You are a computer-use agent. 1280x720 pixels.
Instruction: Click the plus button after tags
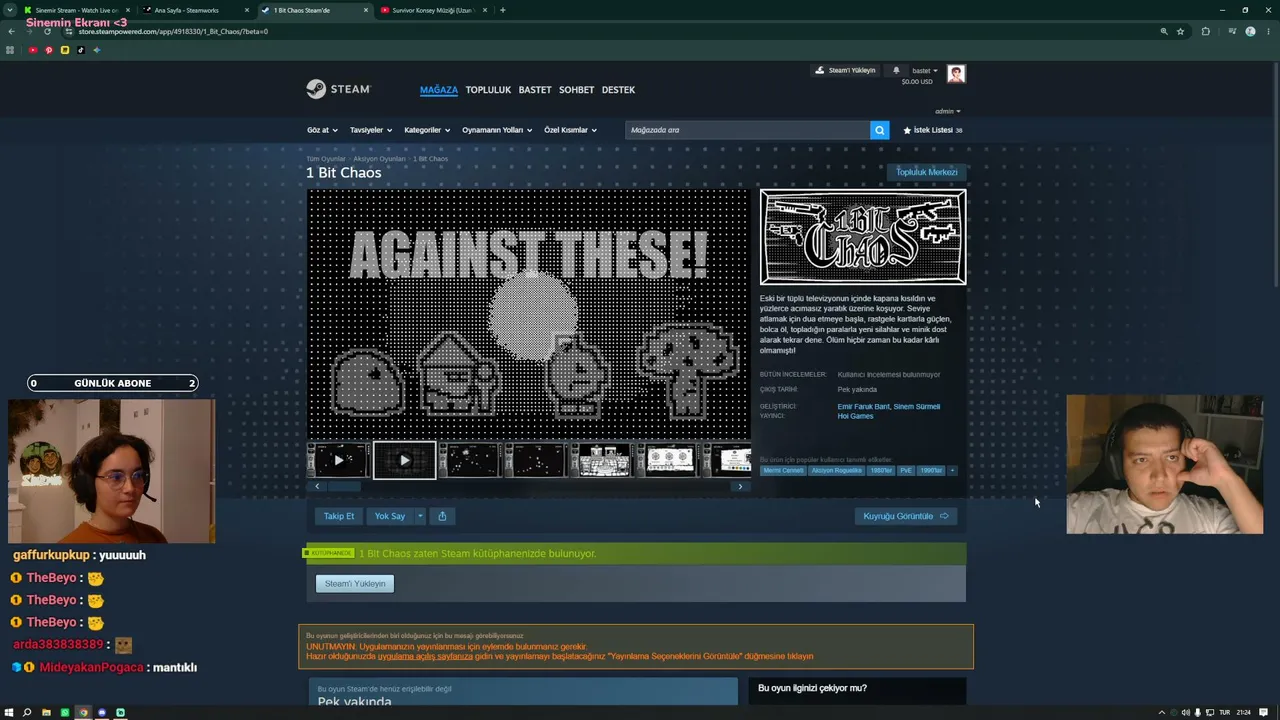coord(952,470)
